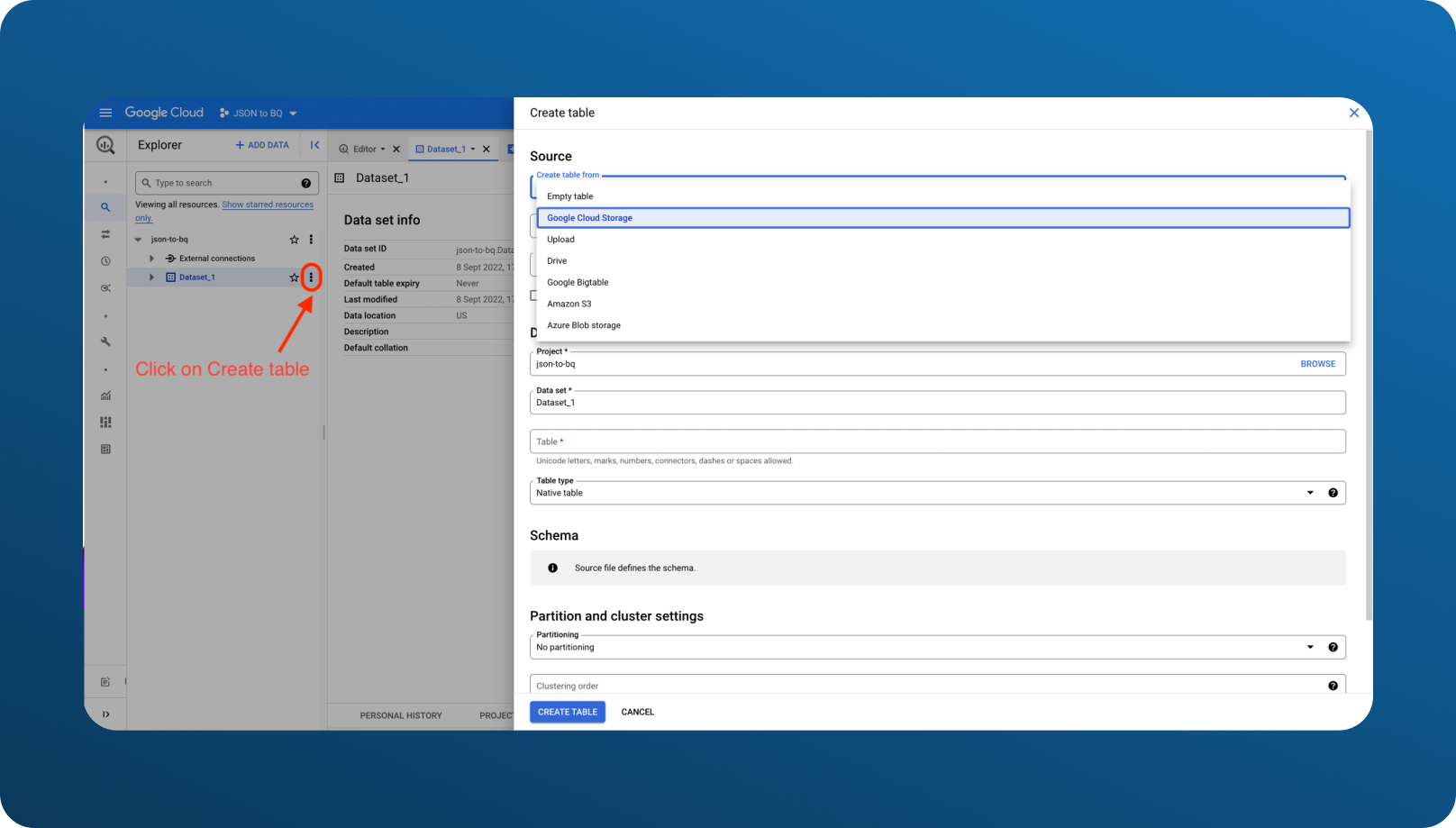Switch to the Editor tab
This screenshot has width=1456, height=828.
[x=364, y=149]
